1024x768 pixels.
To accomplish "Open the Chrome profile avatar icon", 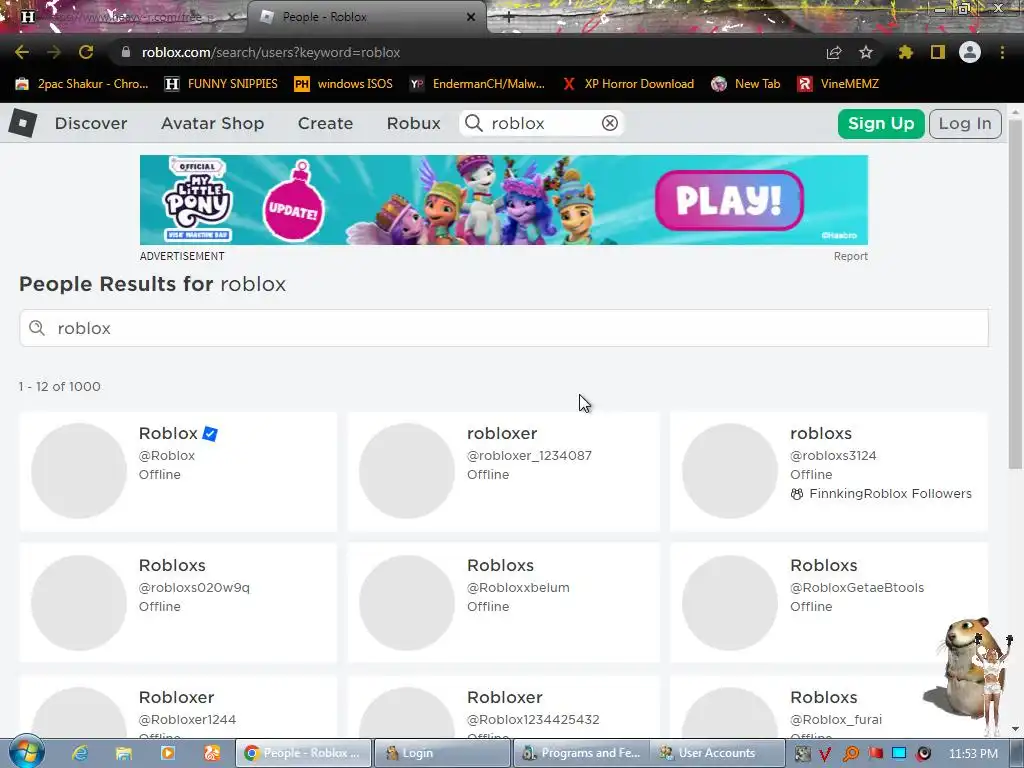I will coord(970,52).
